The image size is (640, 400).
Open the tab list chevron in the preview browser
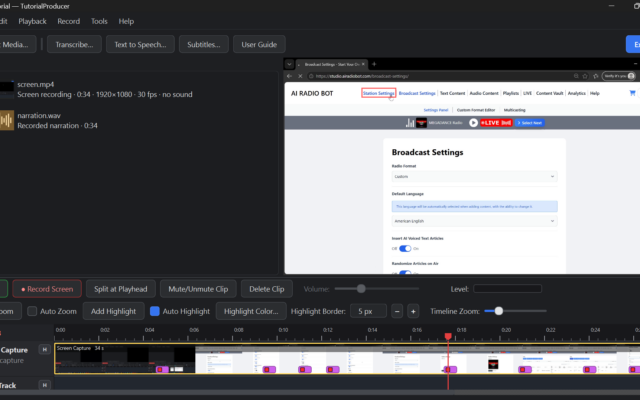pos(289,64)
